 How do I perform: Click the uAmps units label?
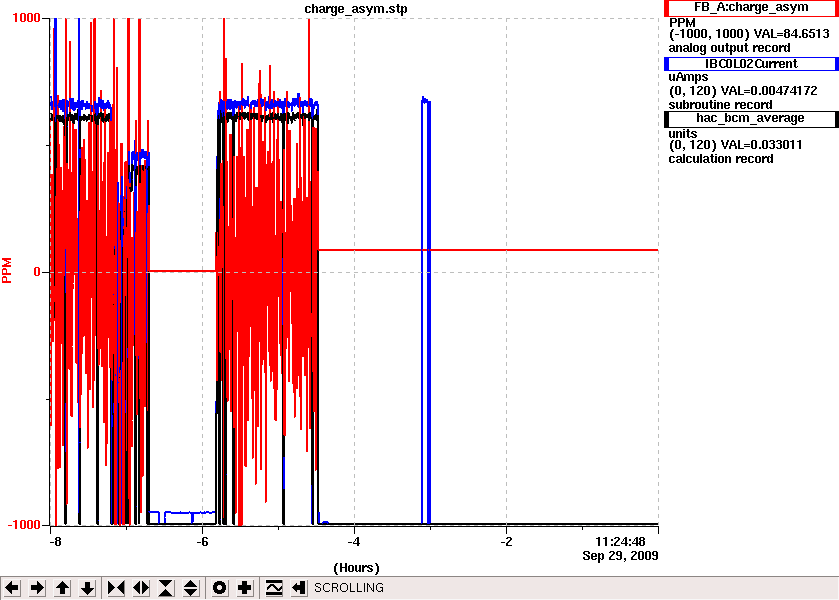[x=688, y=77]
